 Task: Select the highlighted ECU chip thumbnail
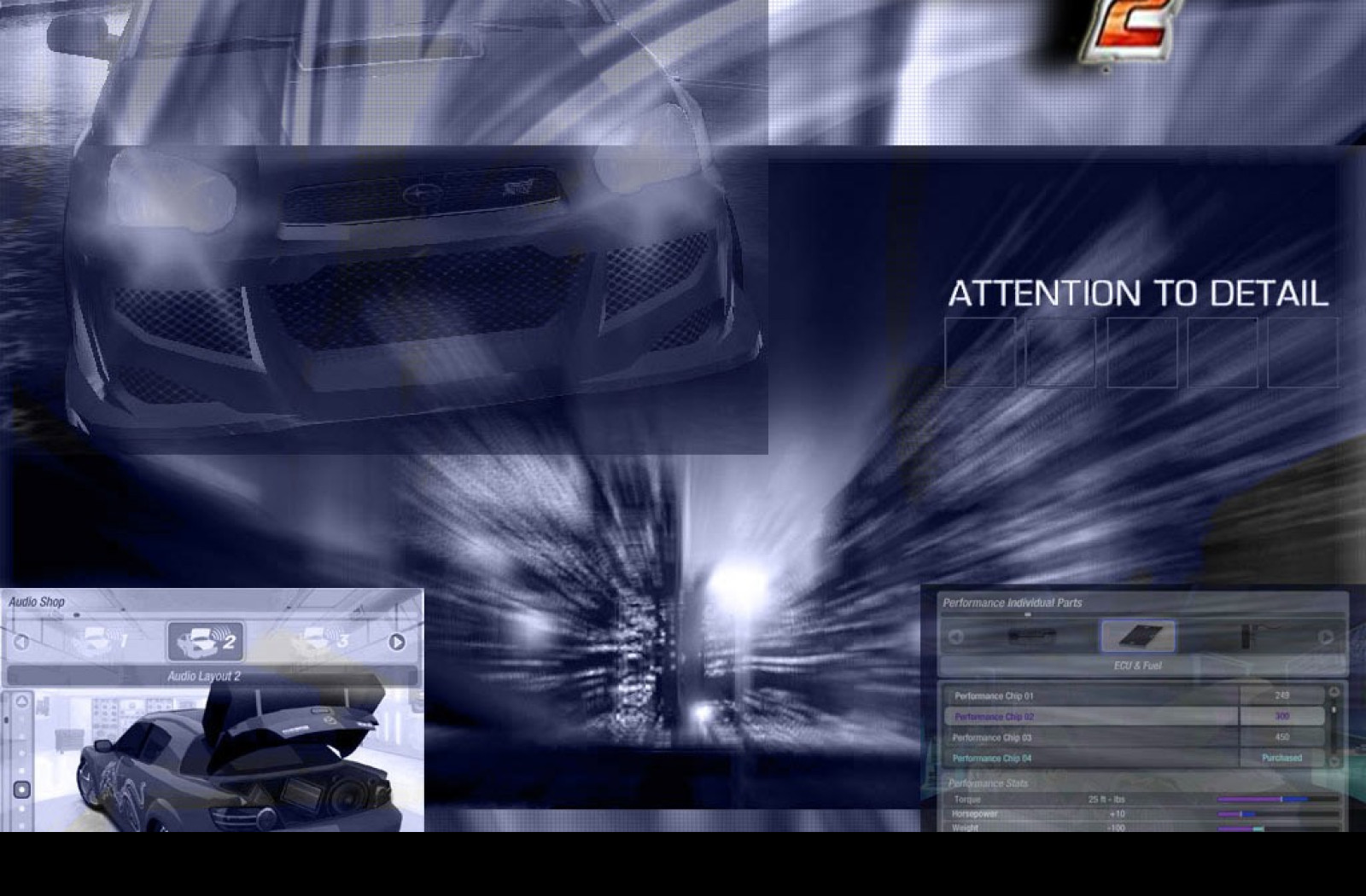pyautogui.click(x=1137, y=636)
